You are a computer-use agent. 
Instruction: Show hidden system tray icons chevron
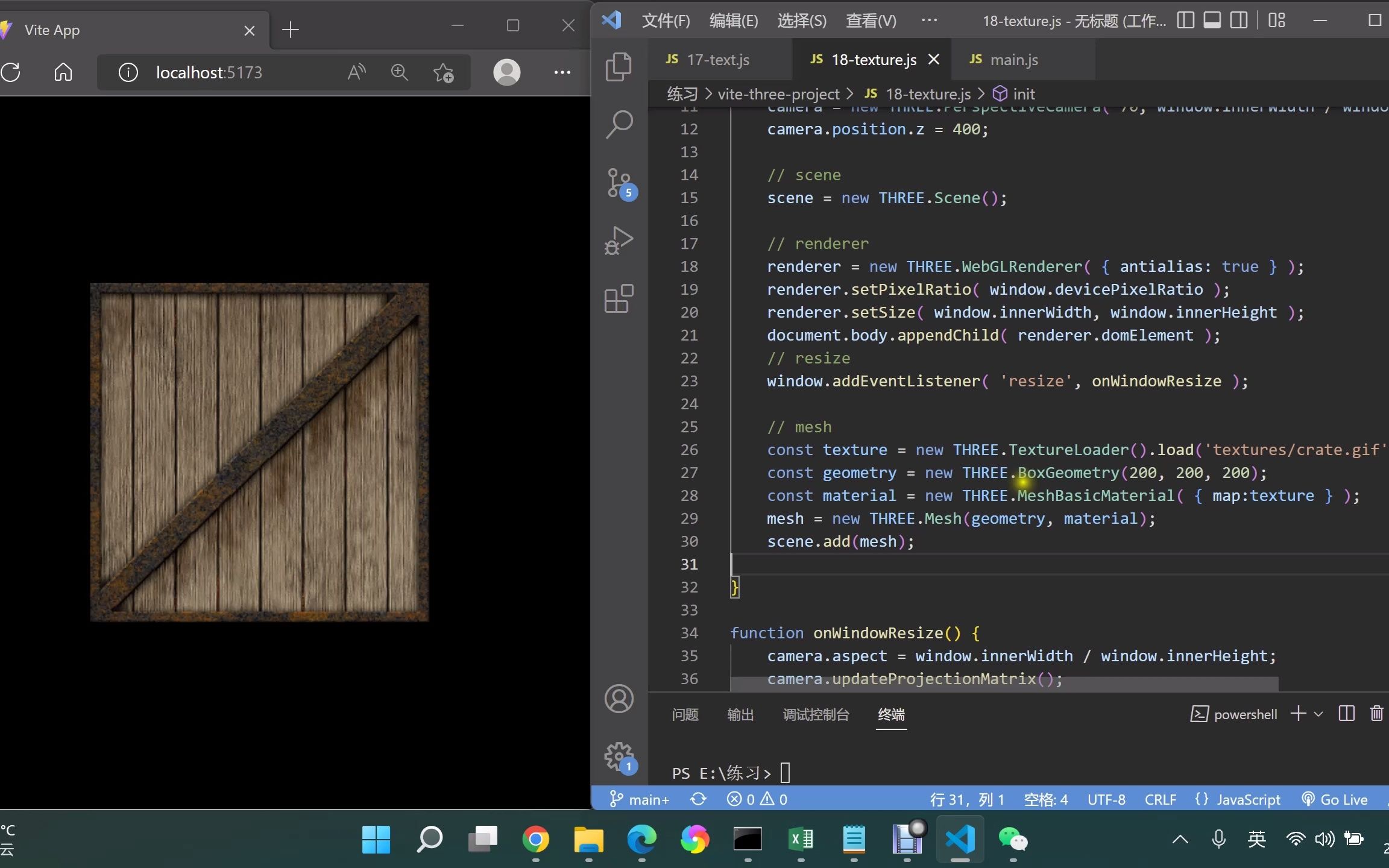1180,839
